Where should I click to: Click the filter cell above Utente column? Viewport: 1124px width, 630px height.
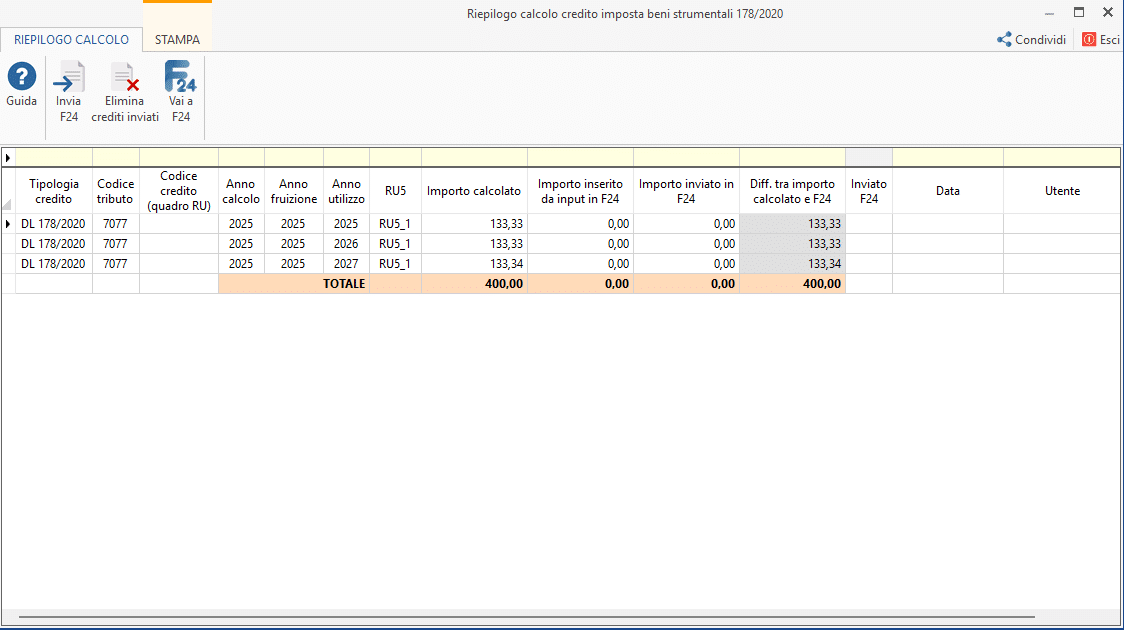pyautogui.click(x=1062, y=157)
